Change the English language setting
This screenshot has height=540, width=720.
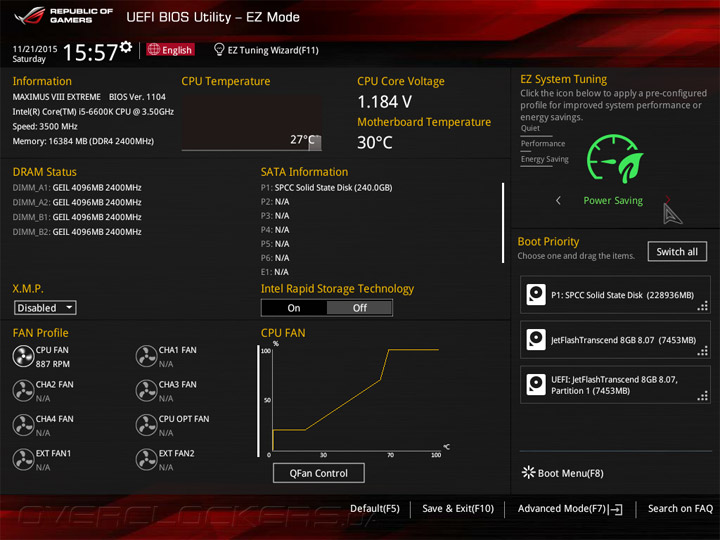pos(170,50)
